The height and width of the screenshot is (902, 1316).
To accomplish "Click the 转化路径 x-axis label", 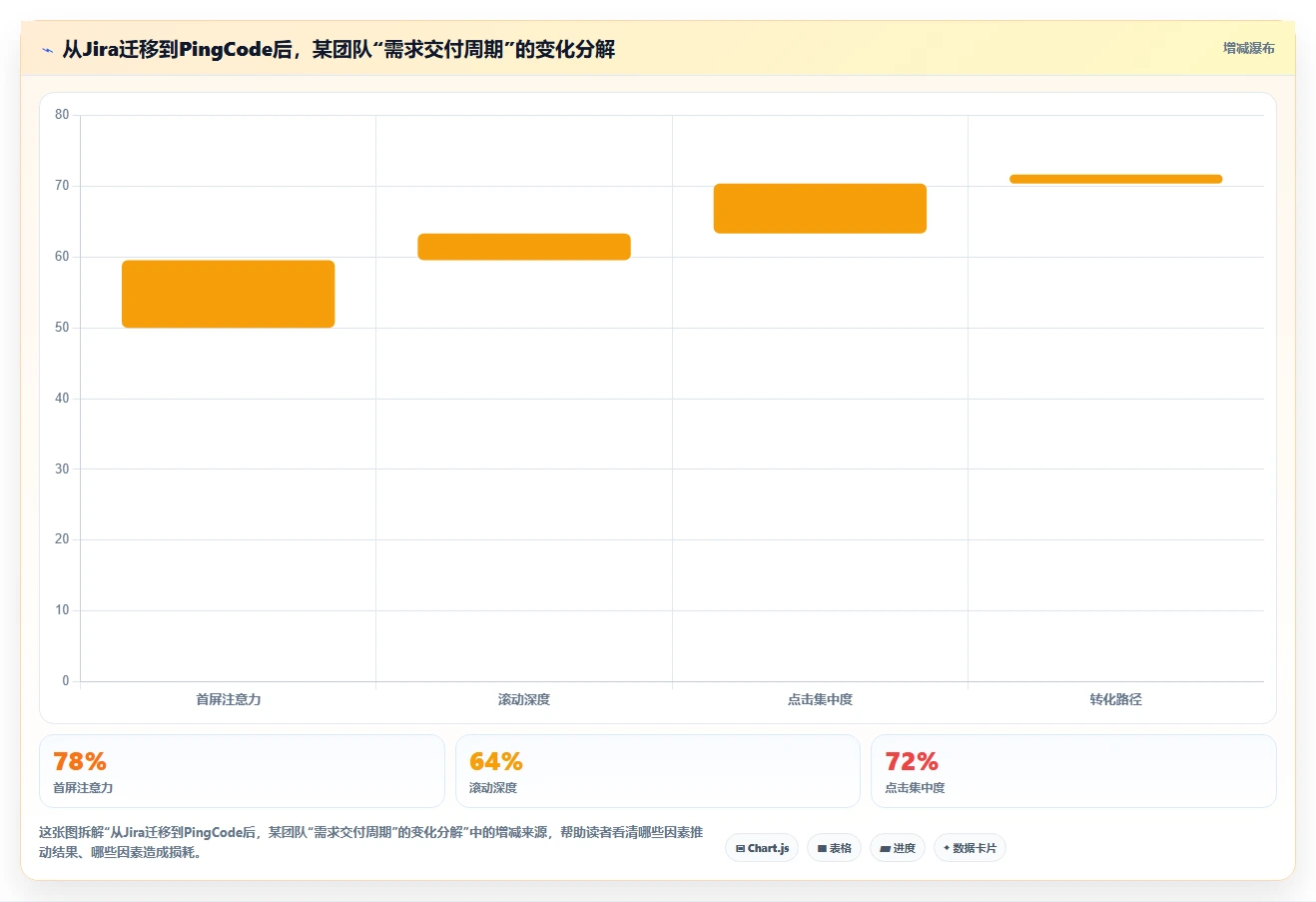I will [1115, 699].
